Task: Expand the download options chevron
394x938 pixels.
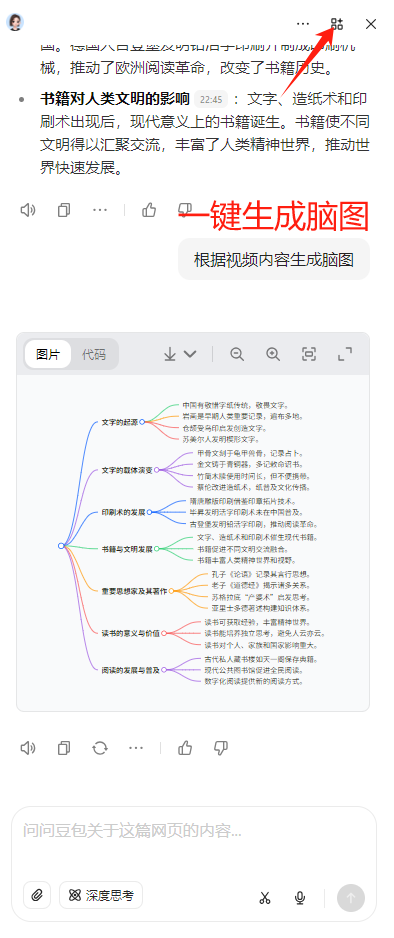Action: pos(190,354)
